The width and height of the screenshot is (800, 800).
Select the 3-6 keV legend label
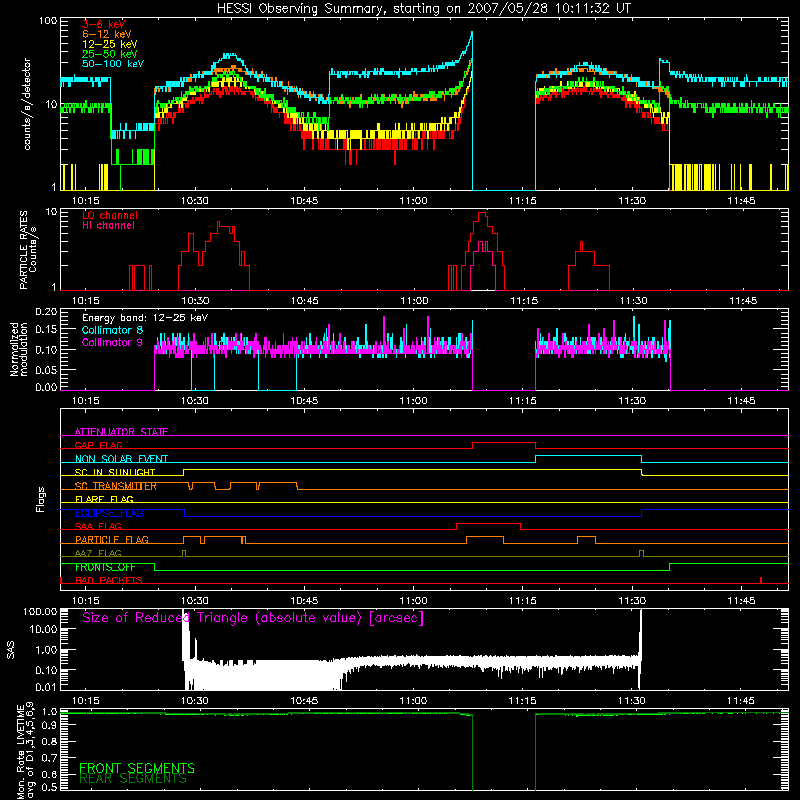[x=103, y=24]
